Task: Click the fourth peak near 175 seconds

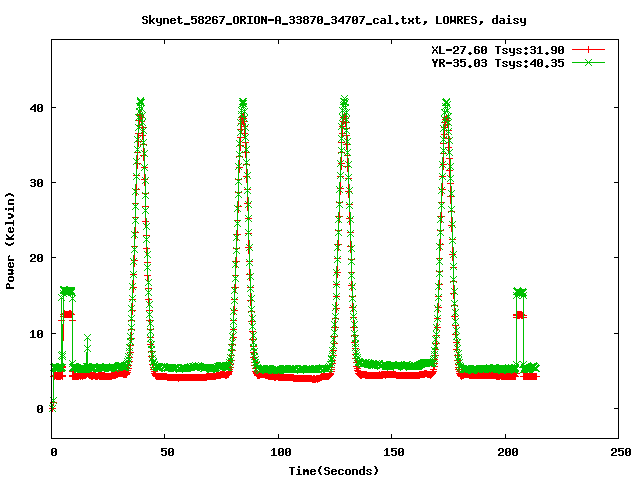Action: click(x=446, y=102)
